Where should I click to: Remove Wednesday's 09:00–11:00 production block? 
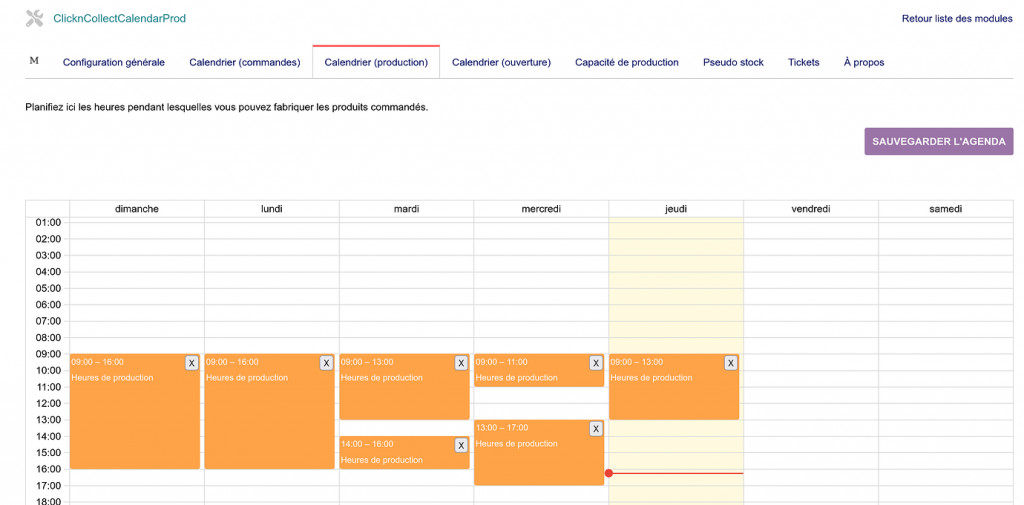pos(596,363)
